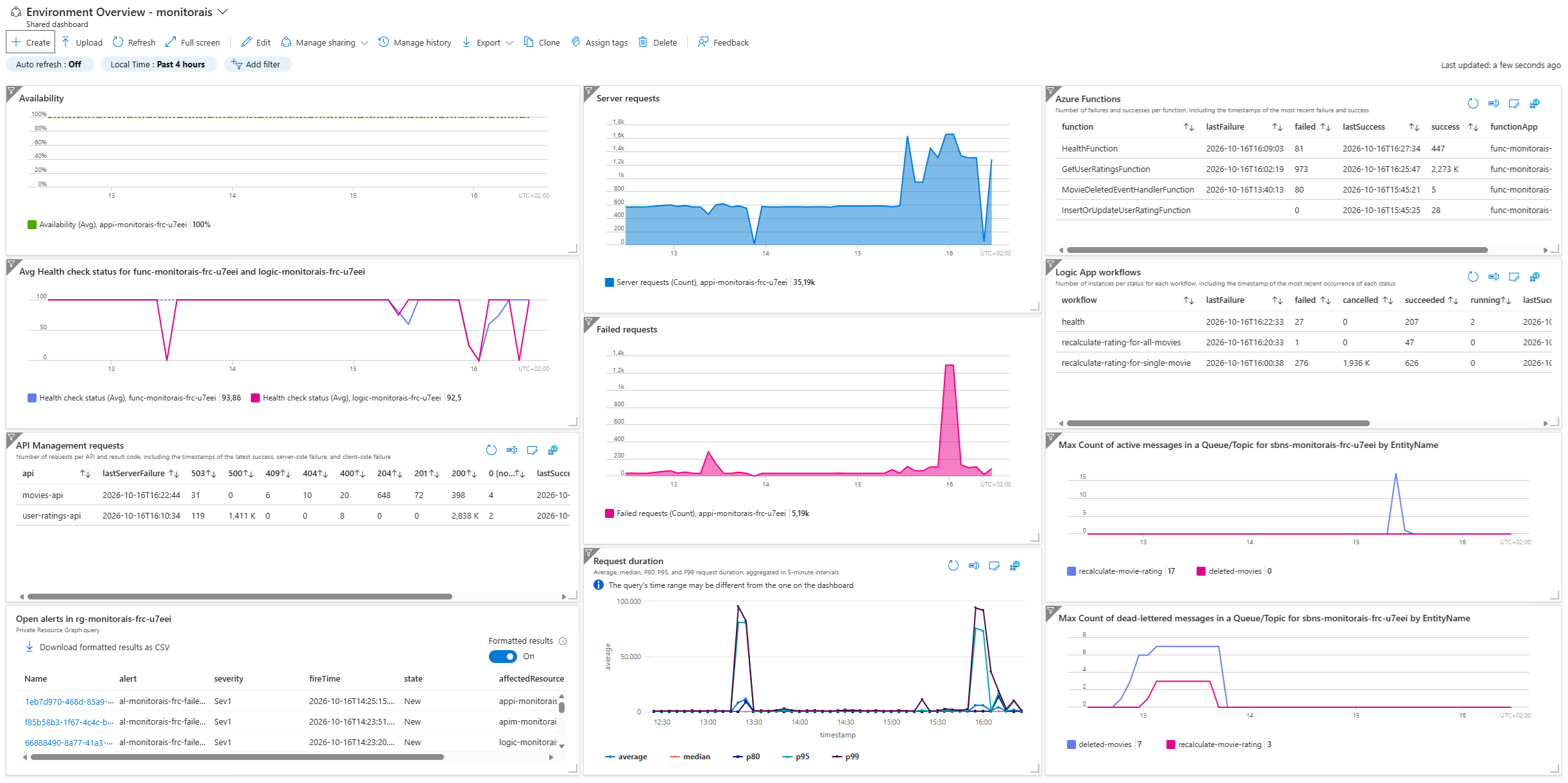The image size is (1568, 783).
Task: Open alert 1eb7d970-468d-85a9 link
Action: tap(69, 701)
